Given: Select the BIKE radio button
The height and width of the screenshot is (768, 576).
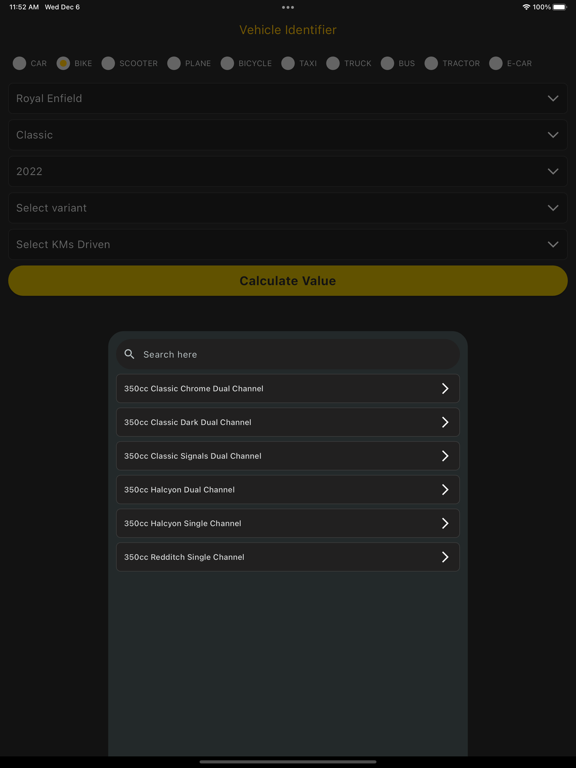Looking at the screenshot, I should [x=63, y=63].
